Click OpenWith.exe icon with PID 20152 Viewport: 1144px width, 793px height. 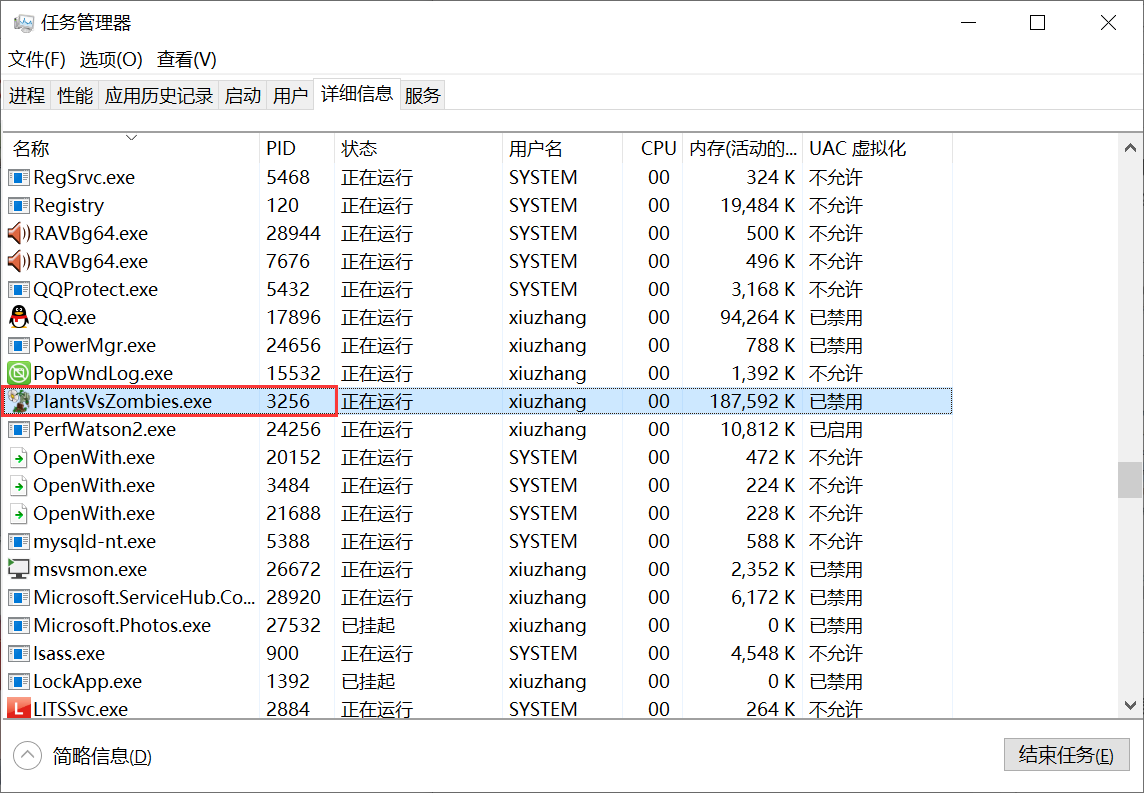tap(19, 457)
